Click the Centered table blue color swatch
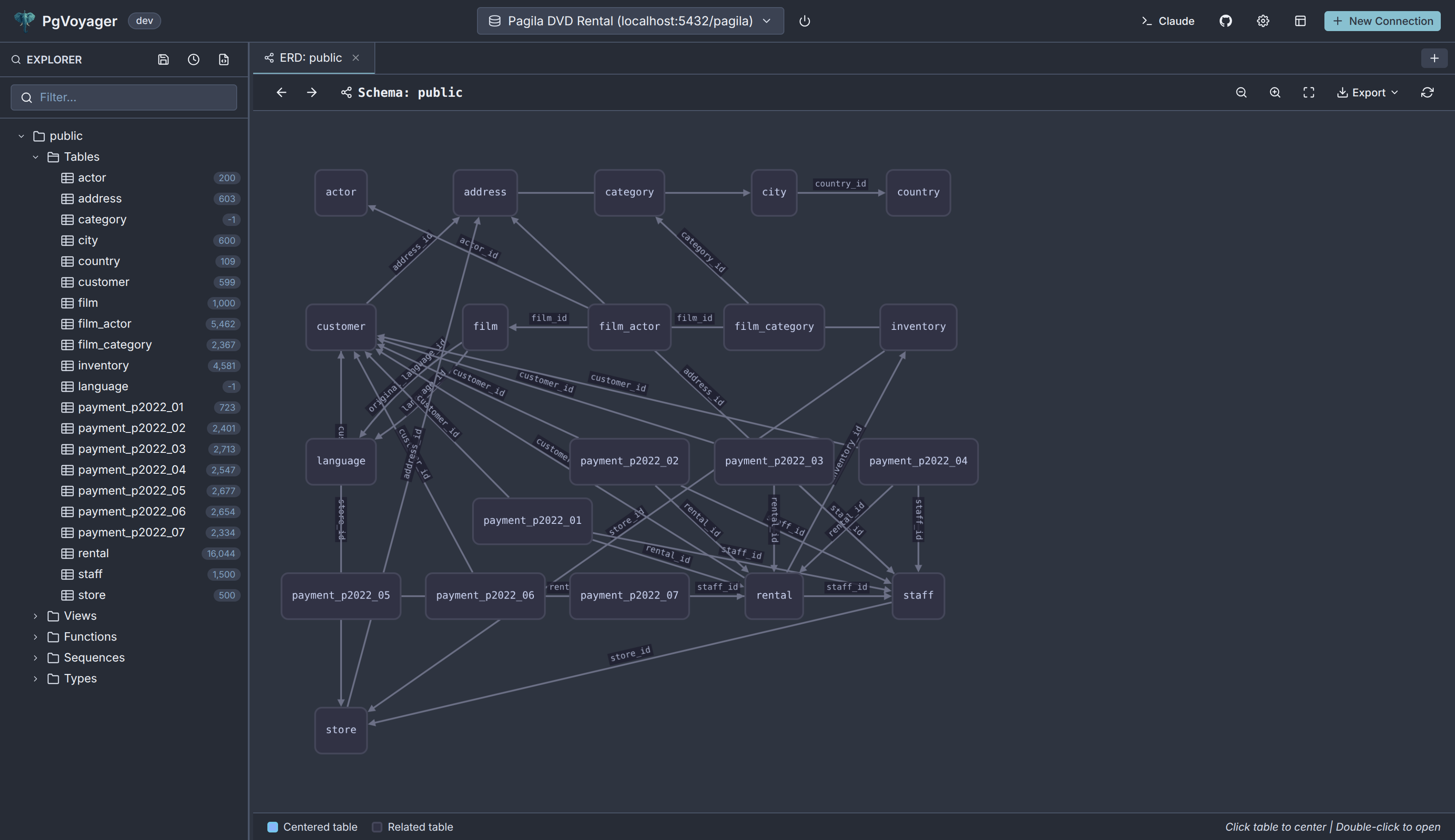This screenshot has height=840, width=1455. [x=272, y=827]
